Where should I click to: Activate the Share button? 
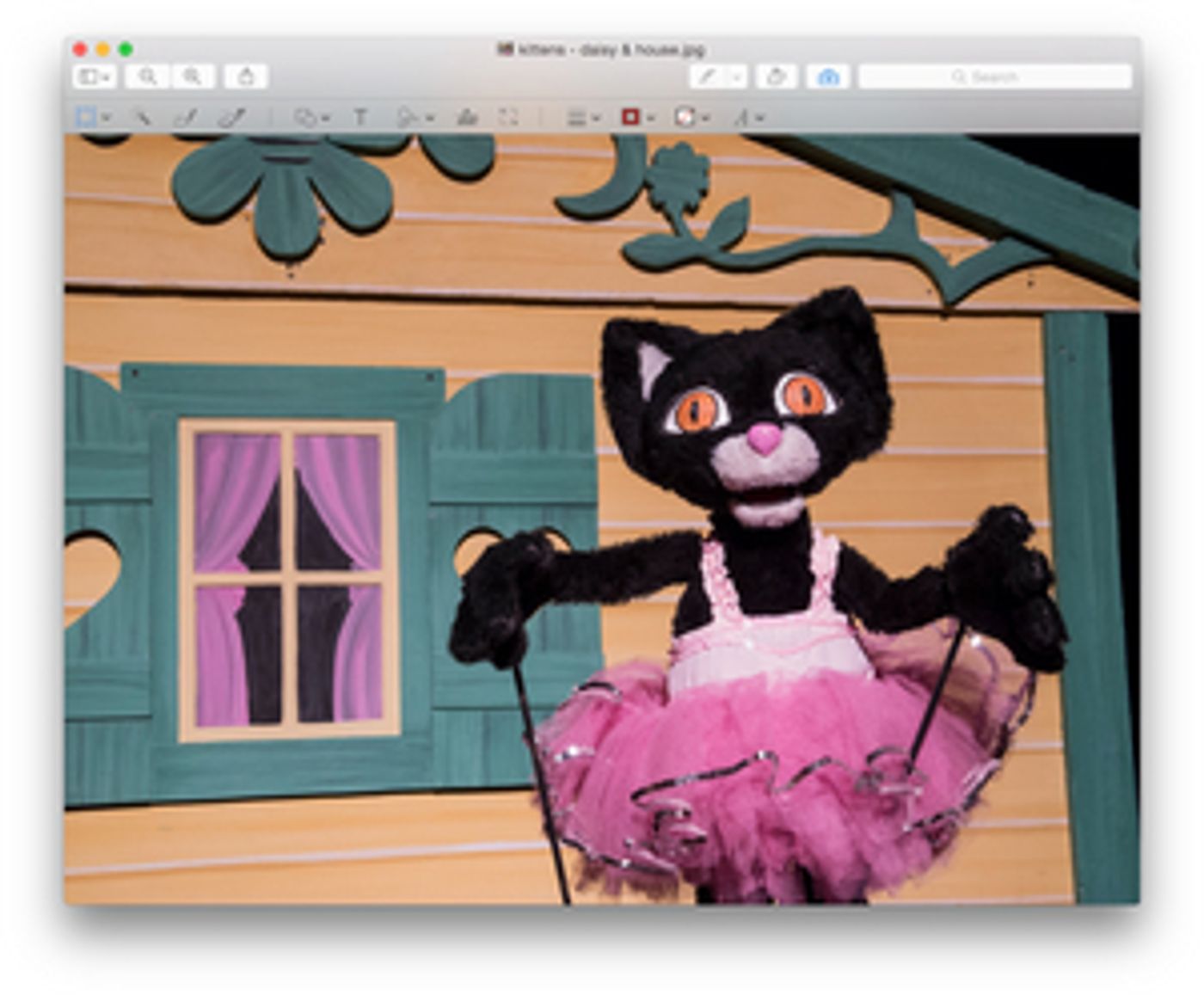[x=247, y=77]
